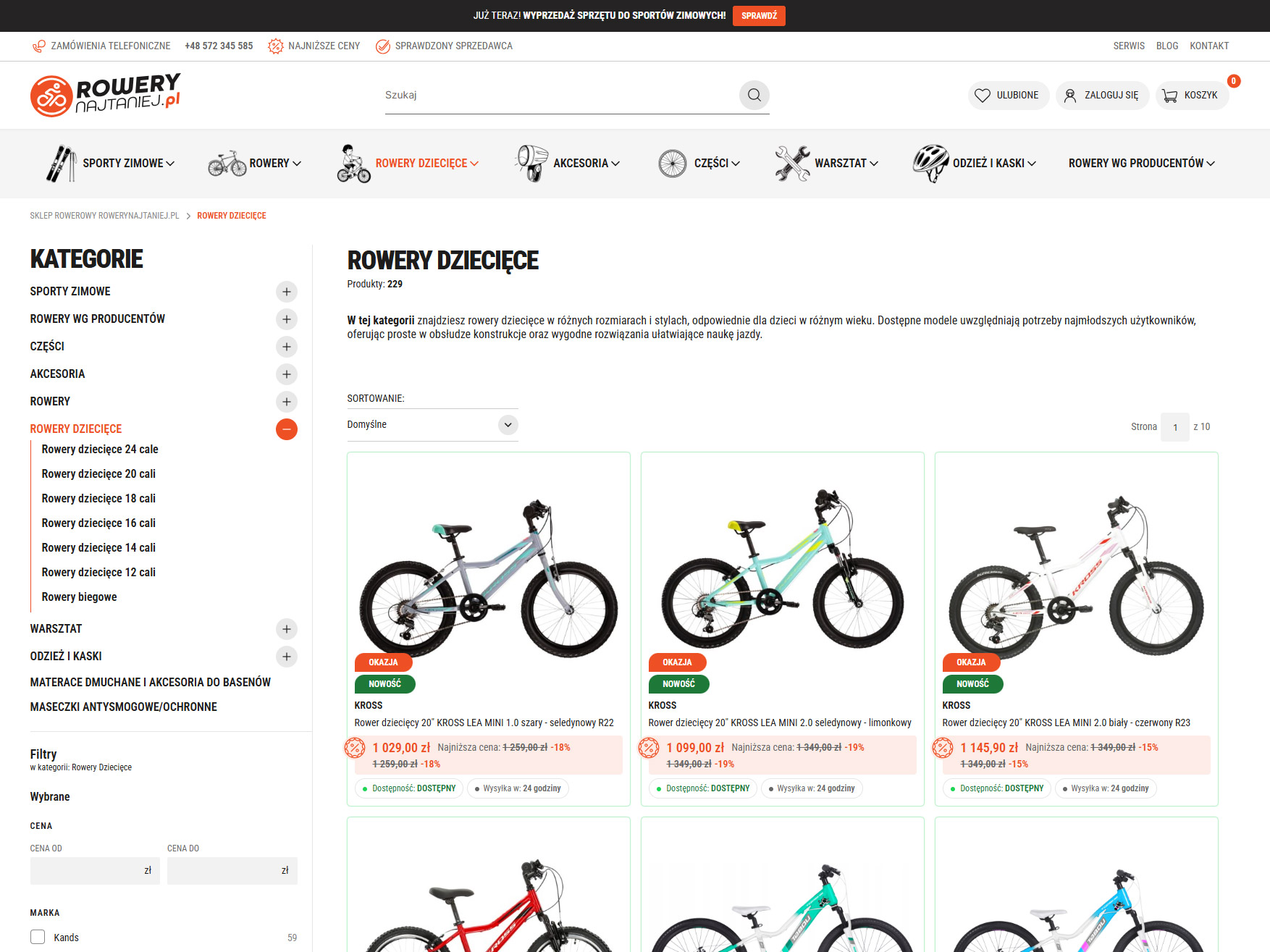Click the Cena Od price field
The height and width of the screenshot is (952, 1270).
pyautogui.click(x=94, y=871)
